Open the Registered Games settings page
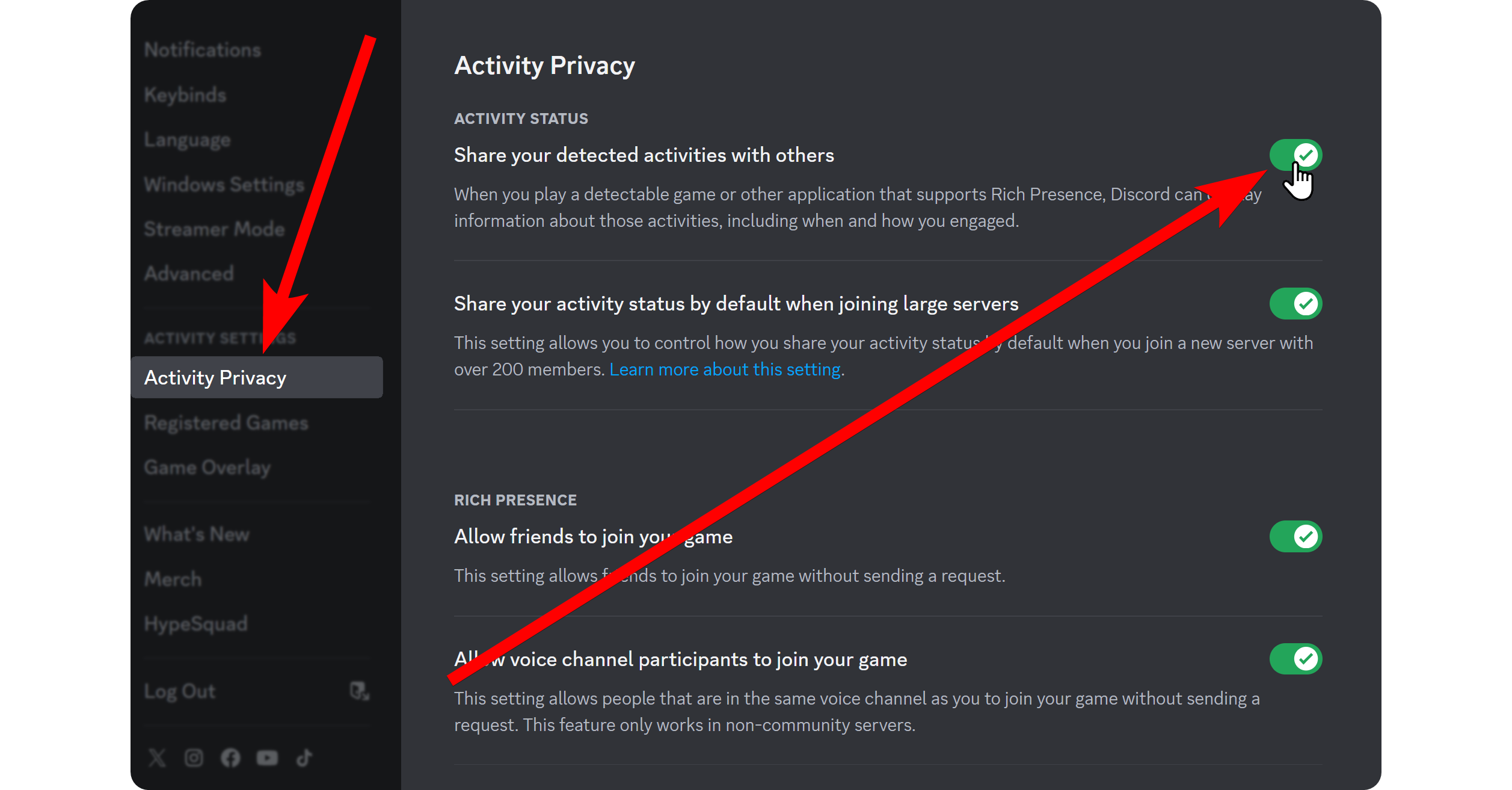Screen dimensions: 1512x790 point(225,422)
